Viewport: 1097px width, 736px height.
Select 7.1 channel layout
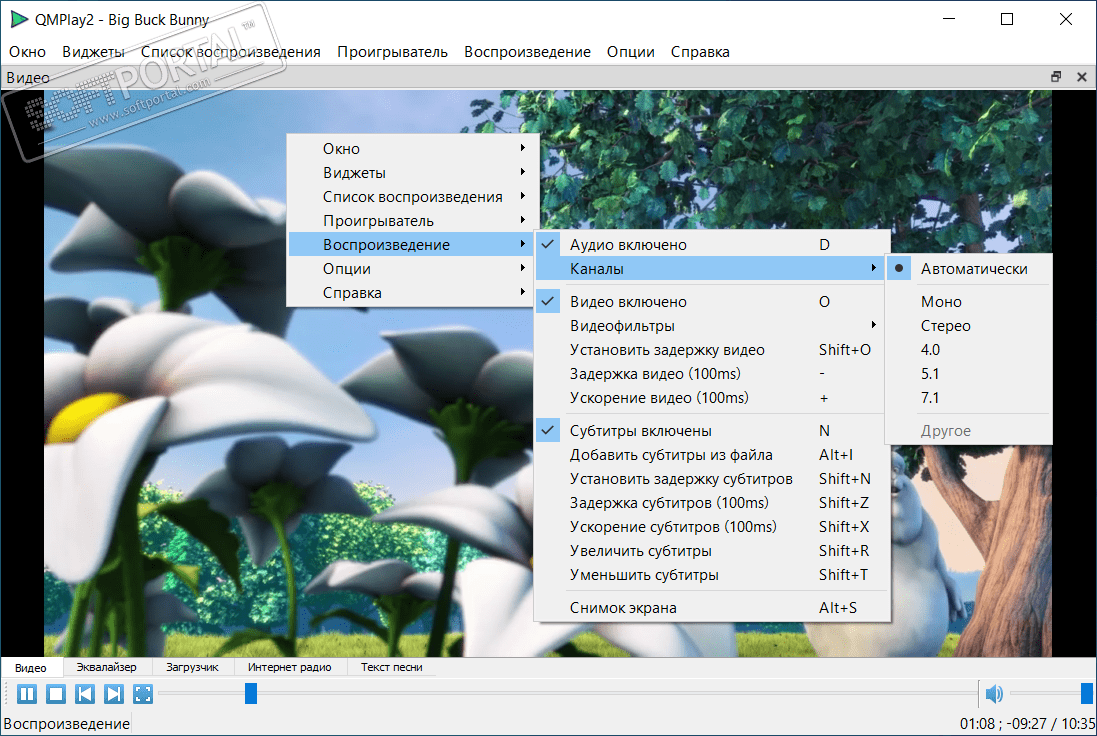click(968, 397)
